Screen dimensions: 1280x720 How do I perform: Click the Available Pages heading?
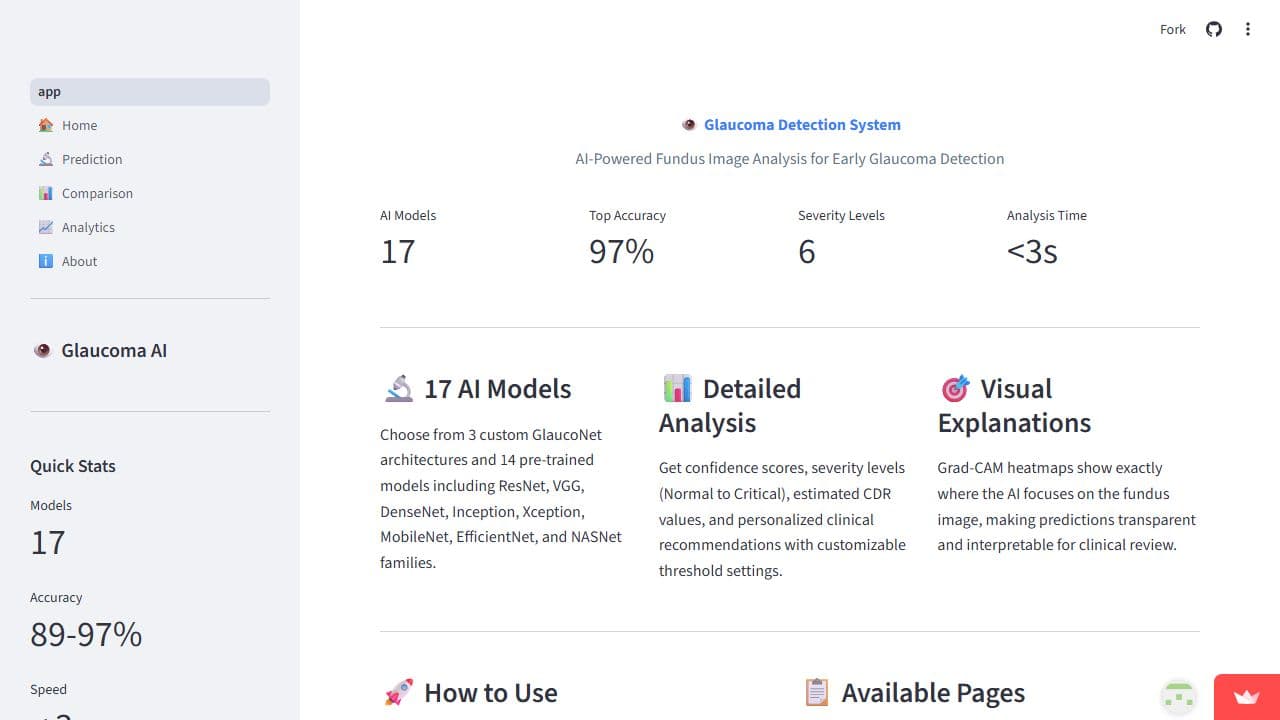click(x=932, y=693)
